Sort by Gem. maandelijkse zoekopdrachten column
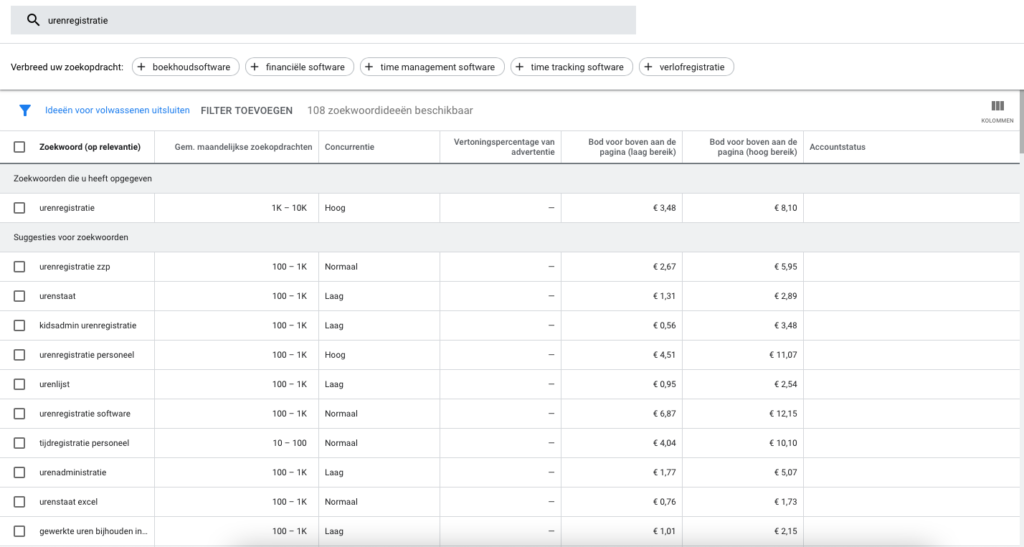Viewport: 1024px width, 547px height. (243, 147)
